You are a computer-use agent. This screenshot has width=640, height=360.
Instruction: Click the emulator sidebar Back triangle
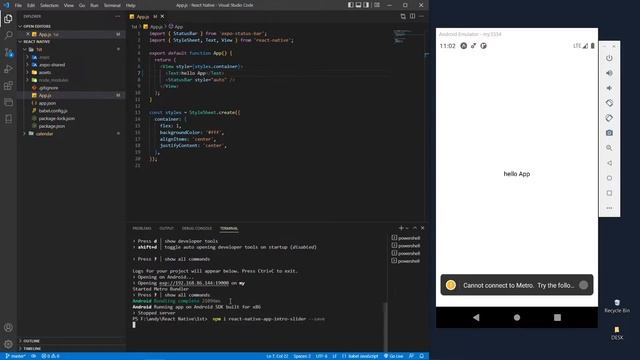[x=609, y=163]
